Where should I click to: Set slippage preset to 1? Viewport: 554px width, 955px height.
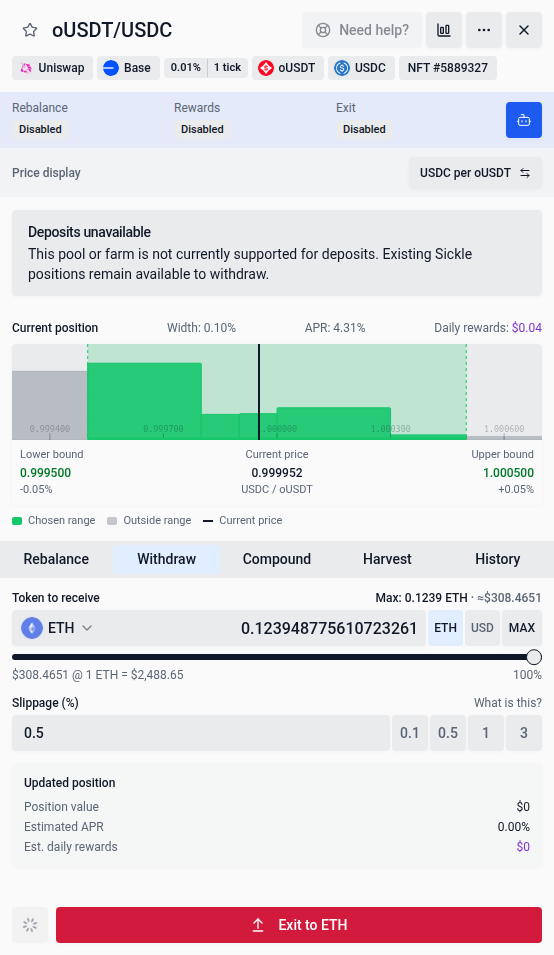(x=486, y=733)
